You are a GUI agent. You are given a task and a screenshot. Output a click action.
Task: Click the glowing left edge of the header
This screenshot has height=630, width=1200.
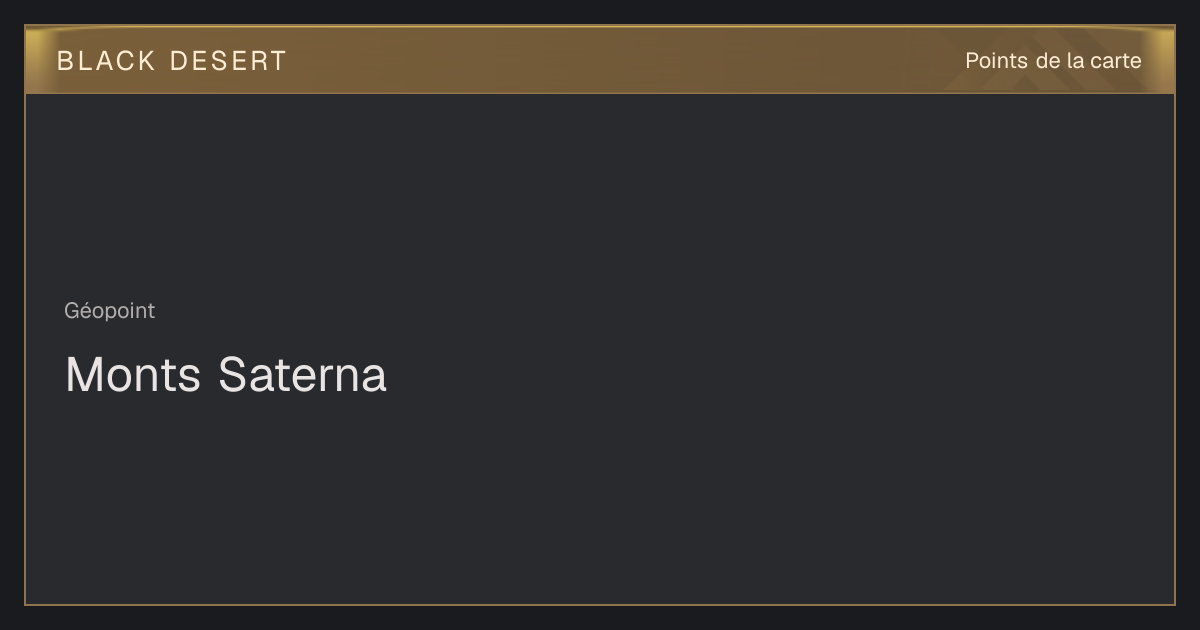click(34, 60)
